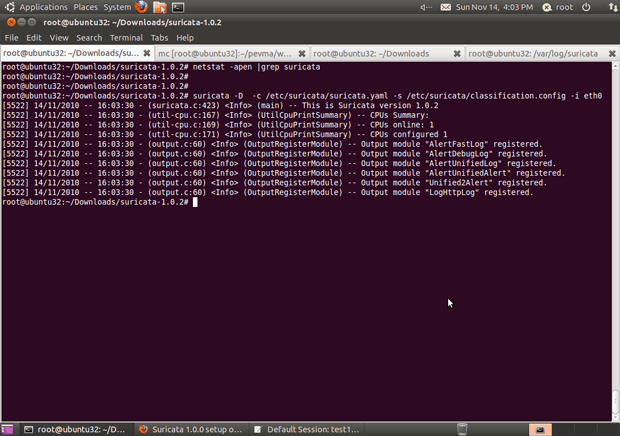Viewport: 620px width, 436px height.
Task: Open the power session menu icon
Action: pos(586,7)
